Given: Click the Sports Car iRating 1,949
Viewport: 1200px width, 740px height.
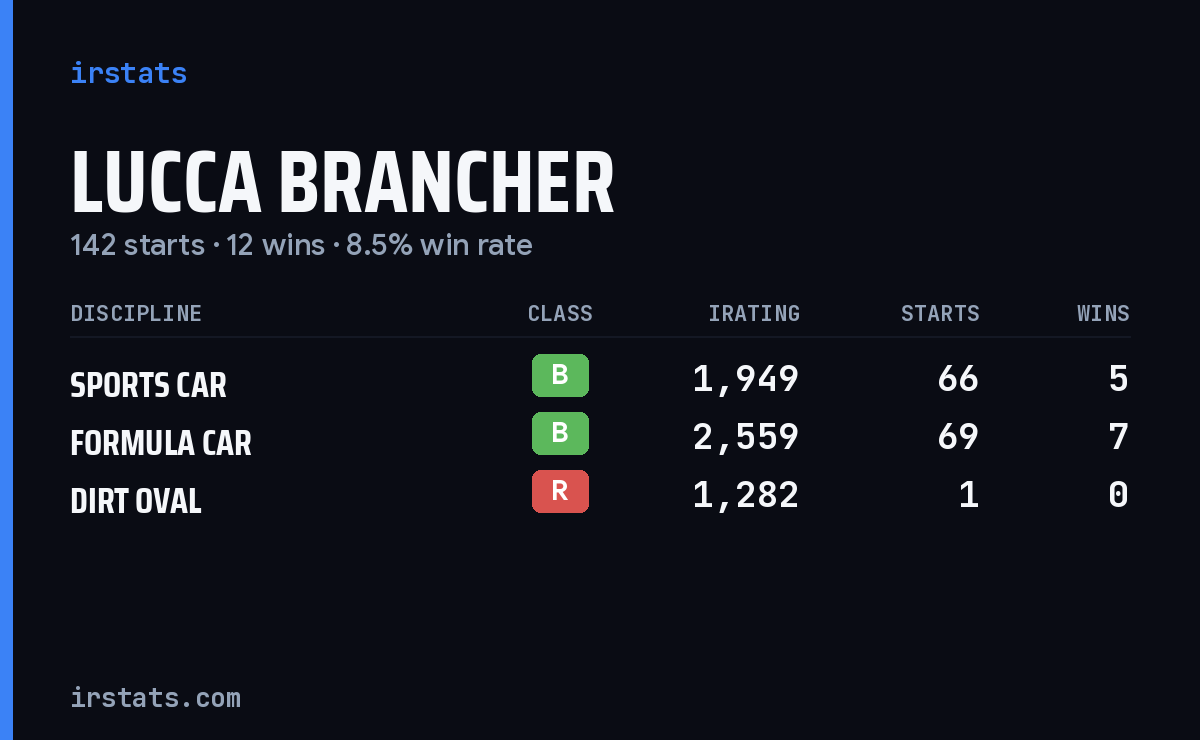Looking at the screenshot, I should (746, 379).
